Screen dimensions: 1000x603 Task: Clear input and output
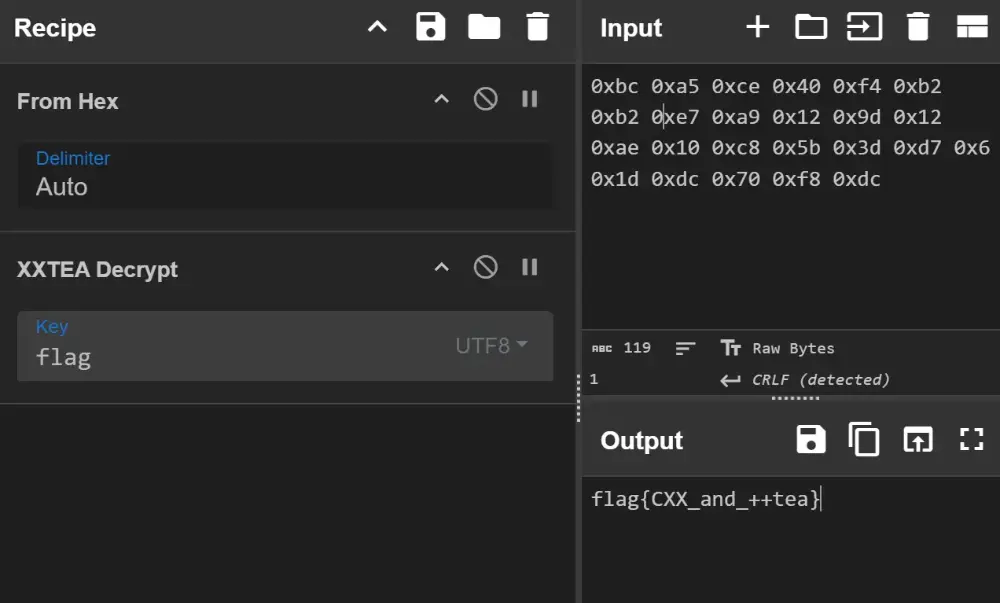click(918, 27)
